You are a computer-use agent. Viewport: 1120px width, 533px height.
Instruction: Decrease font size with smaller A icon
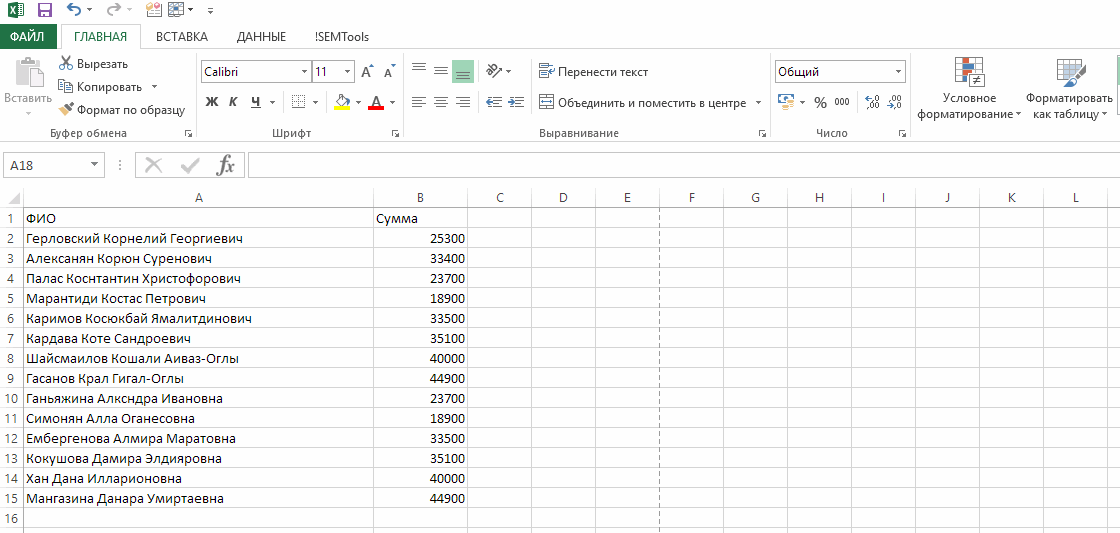[389, 71]
